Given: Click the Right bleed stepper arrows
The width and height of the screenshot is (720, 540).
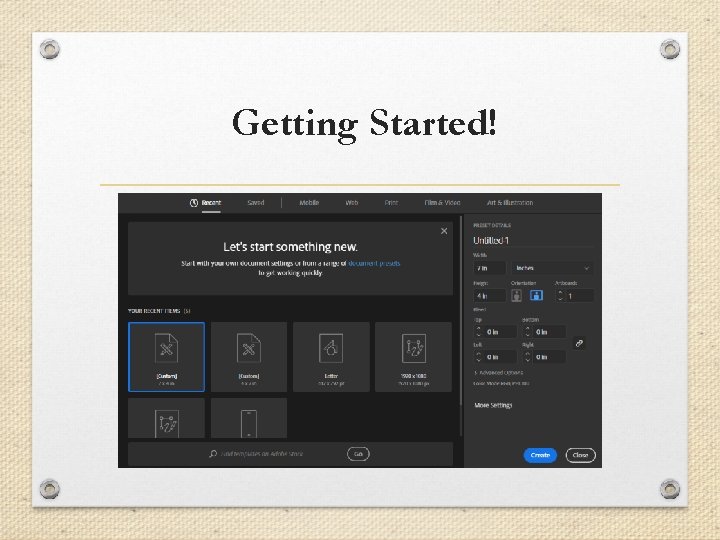Looking at the screenshot, I should click(528, 357).
